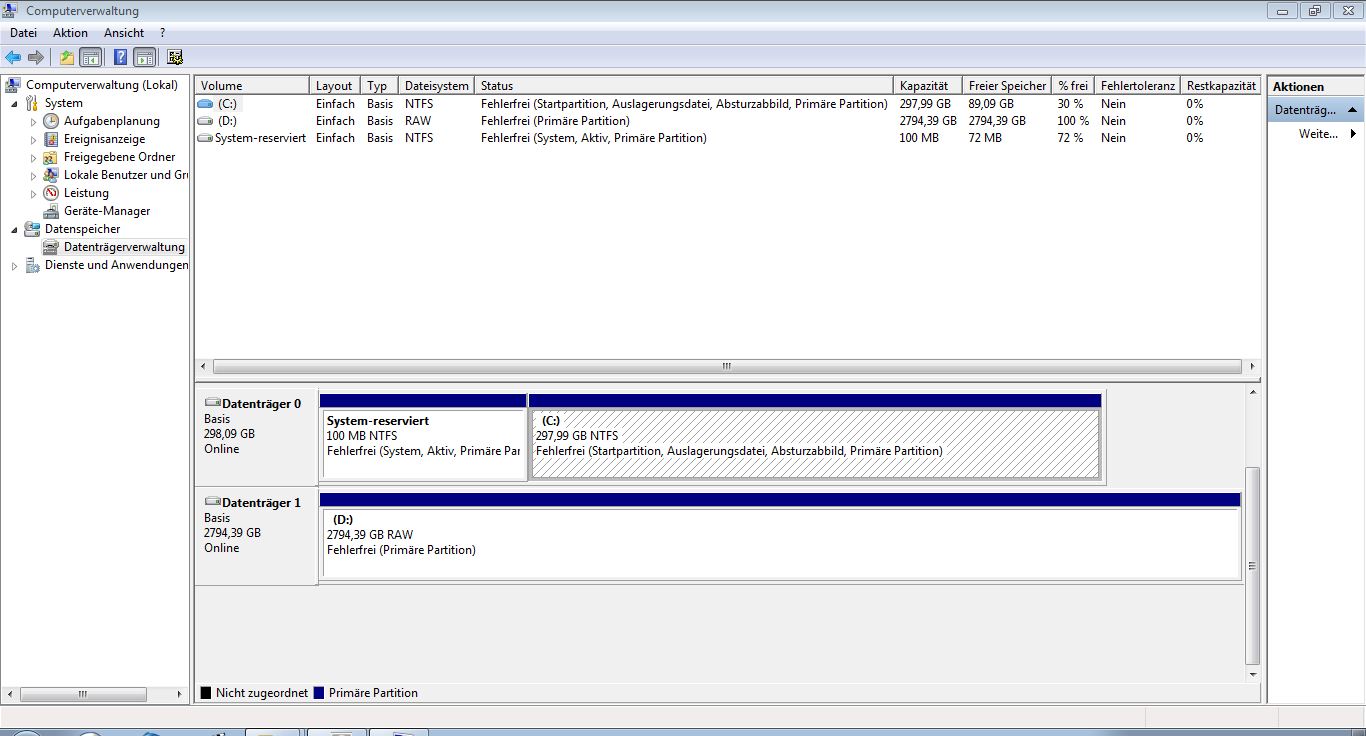Click the Aufgabenplanung clock icon
This screenshot has width=1366, height=736.
[51, 121]
